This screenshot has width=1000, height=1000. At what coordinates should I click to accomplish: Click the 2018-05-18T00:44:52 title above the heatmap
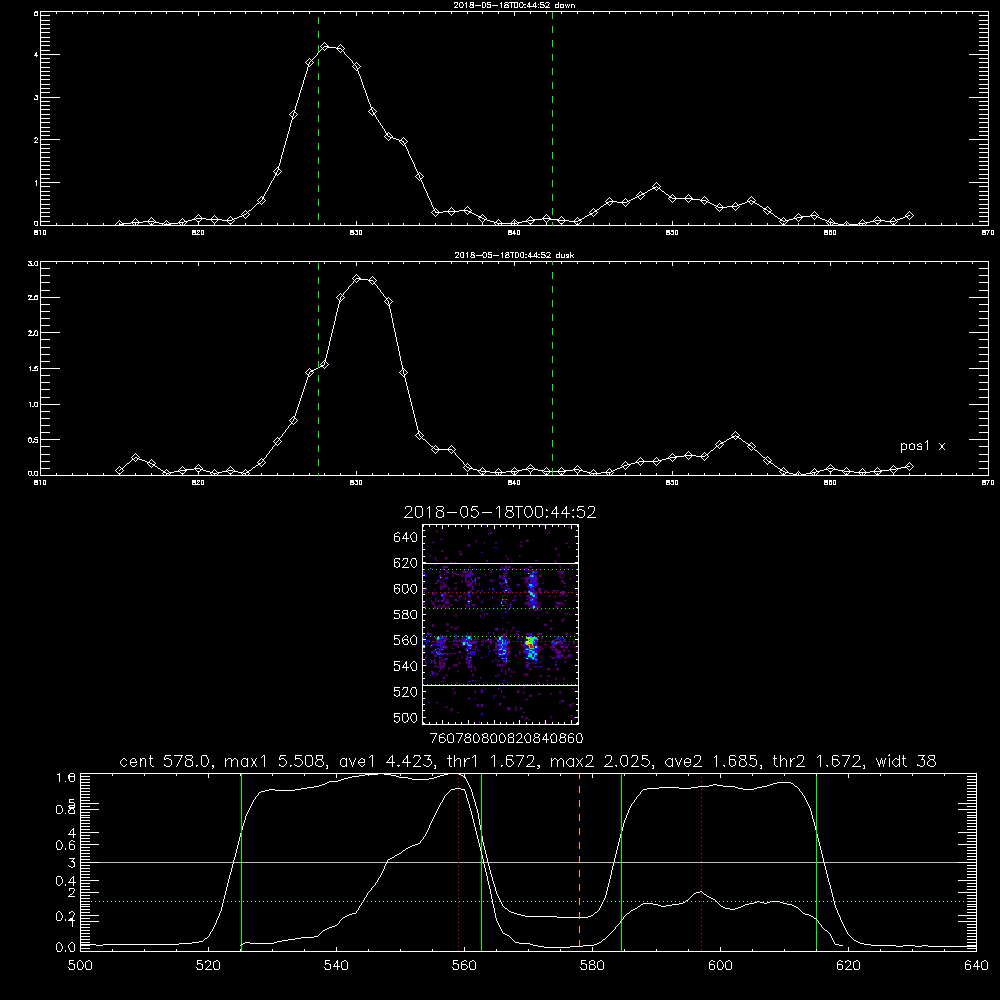pos(500,512)
